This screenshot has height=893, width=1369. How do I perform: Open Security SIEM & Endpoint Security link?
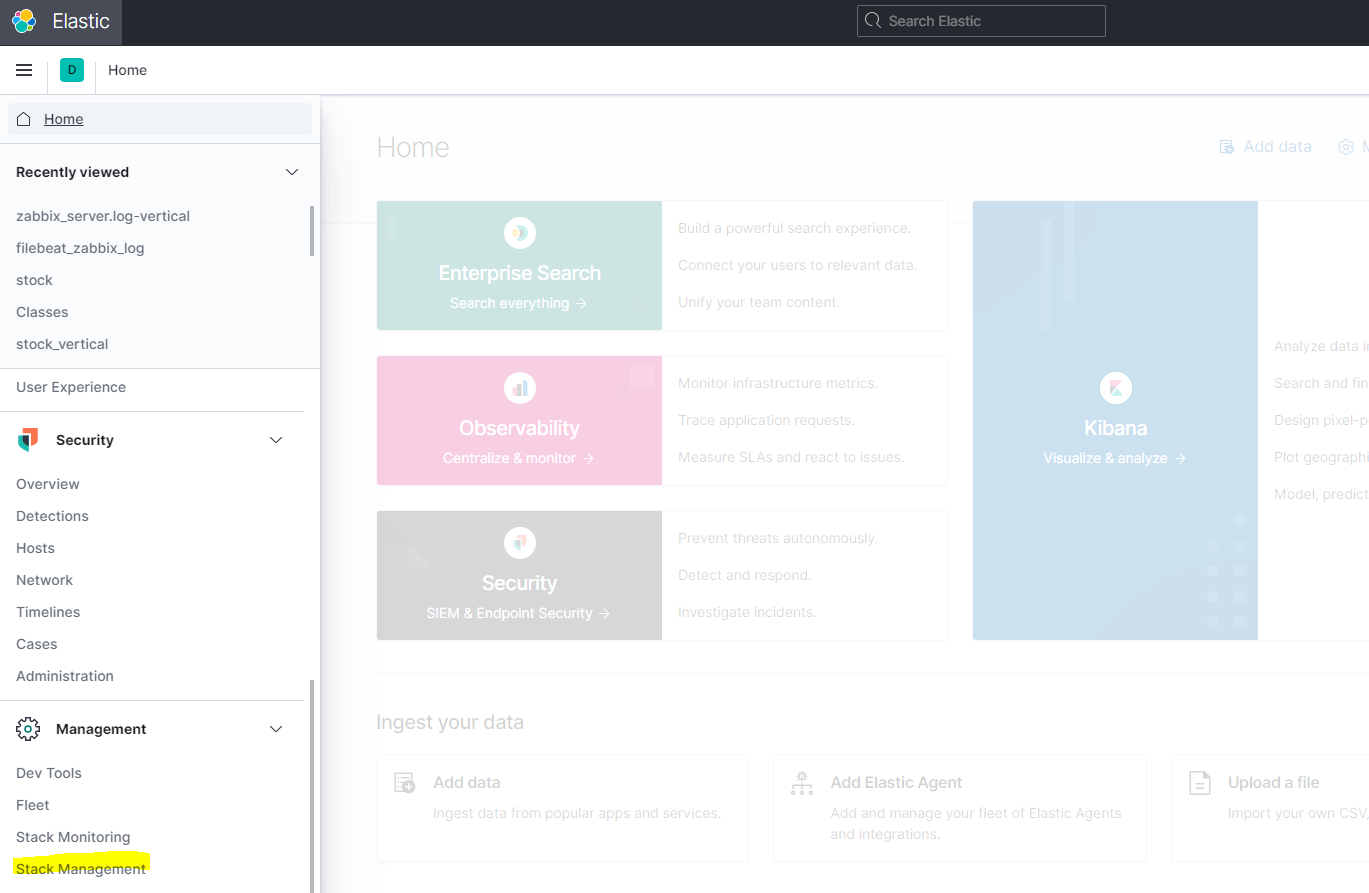tap(519, 613)
